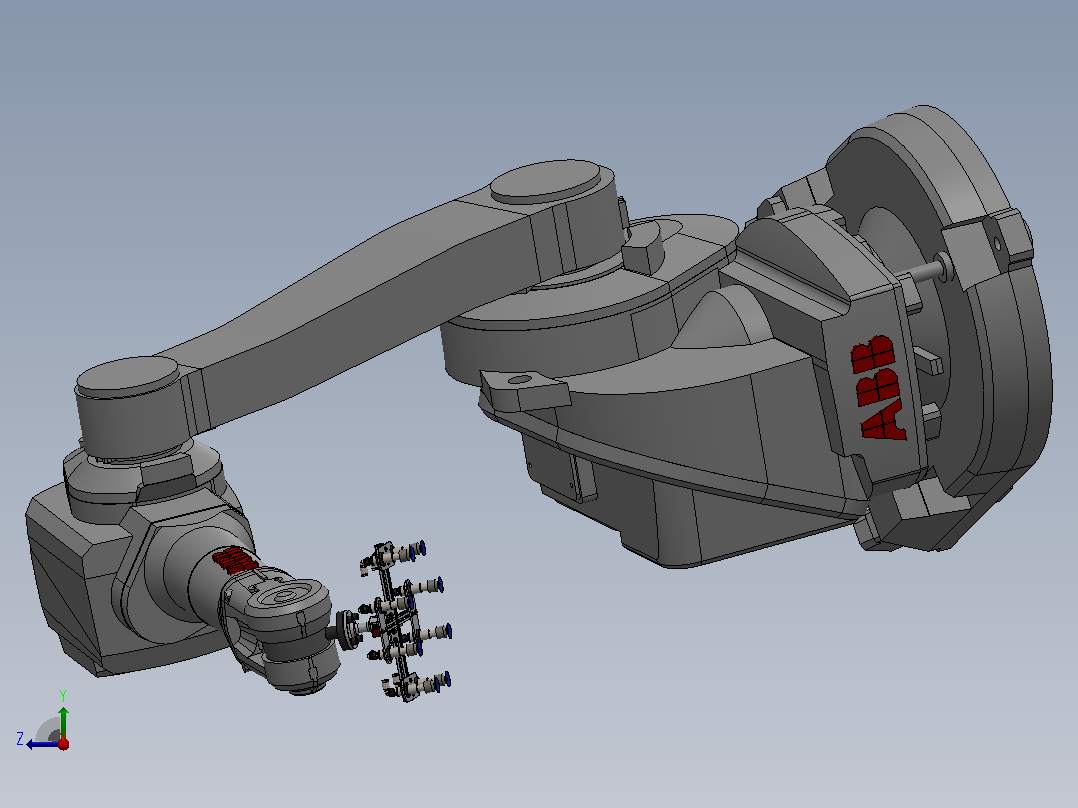The height and width of the screenshot is (808, 1078).
Task: Click the red X axis ball on the triad
Action: [64, 744]
